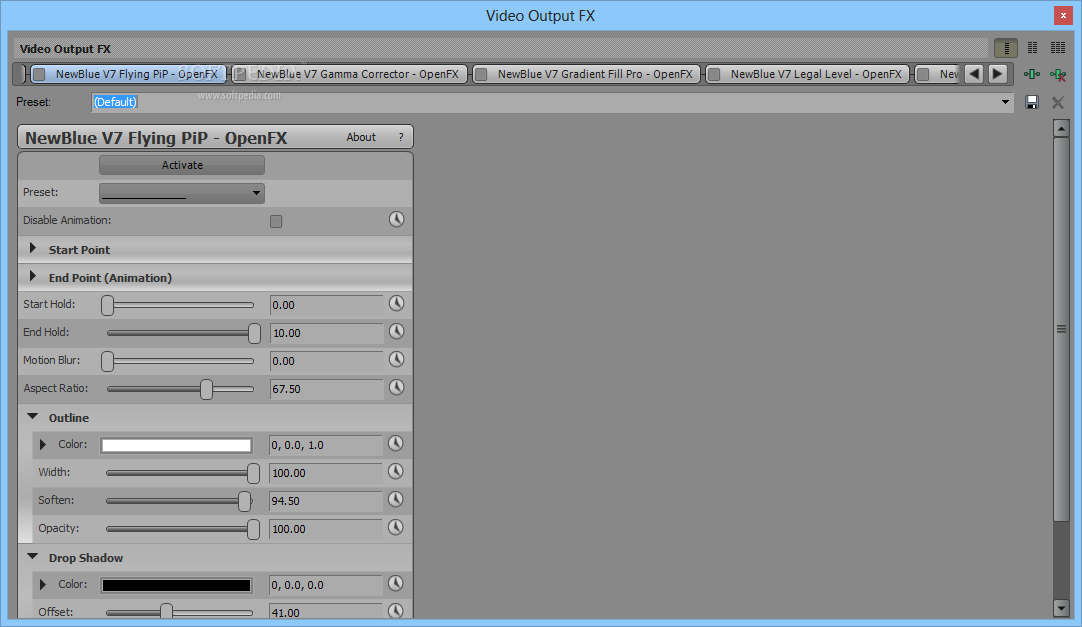Click the remove selected plug-in icon
This screenshot has height=627, width=1082.
[1057, 74]
